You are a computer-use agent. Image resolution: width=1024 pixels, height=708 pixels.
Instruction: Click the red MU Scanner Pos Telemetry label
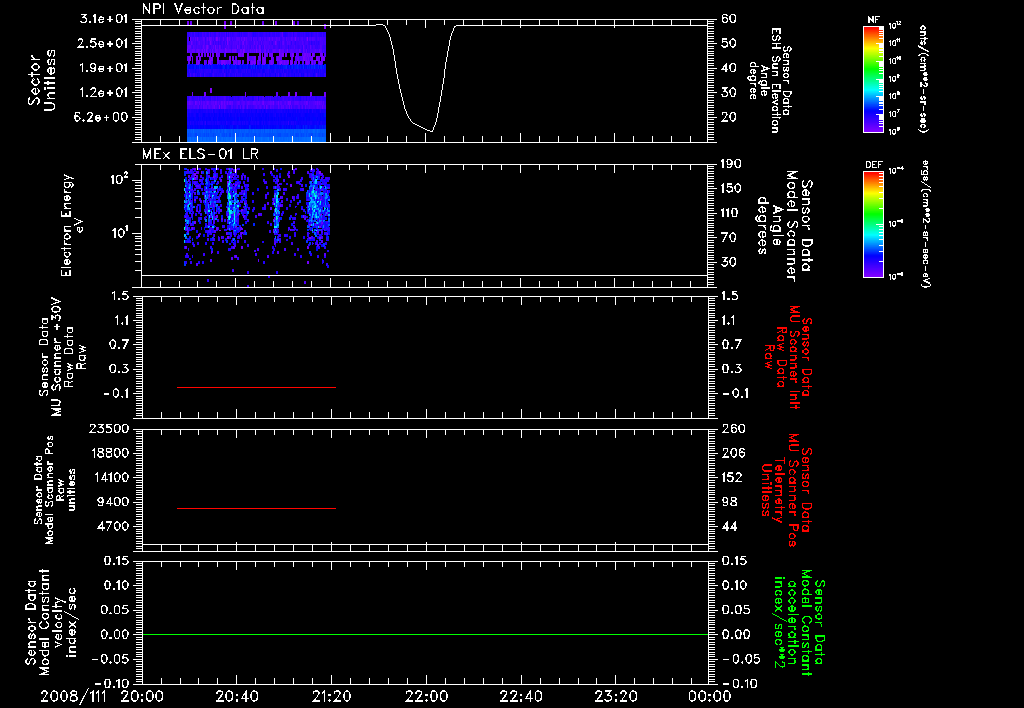click(x=786, y=490)
